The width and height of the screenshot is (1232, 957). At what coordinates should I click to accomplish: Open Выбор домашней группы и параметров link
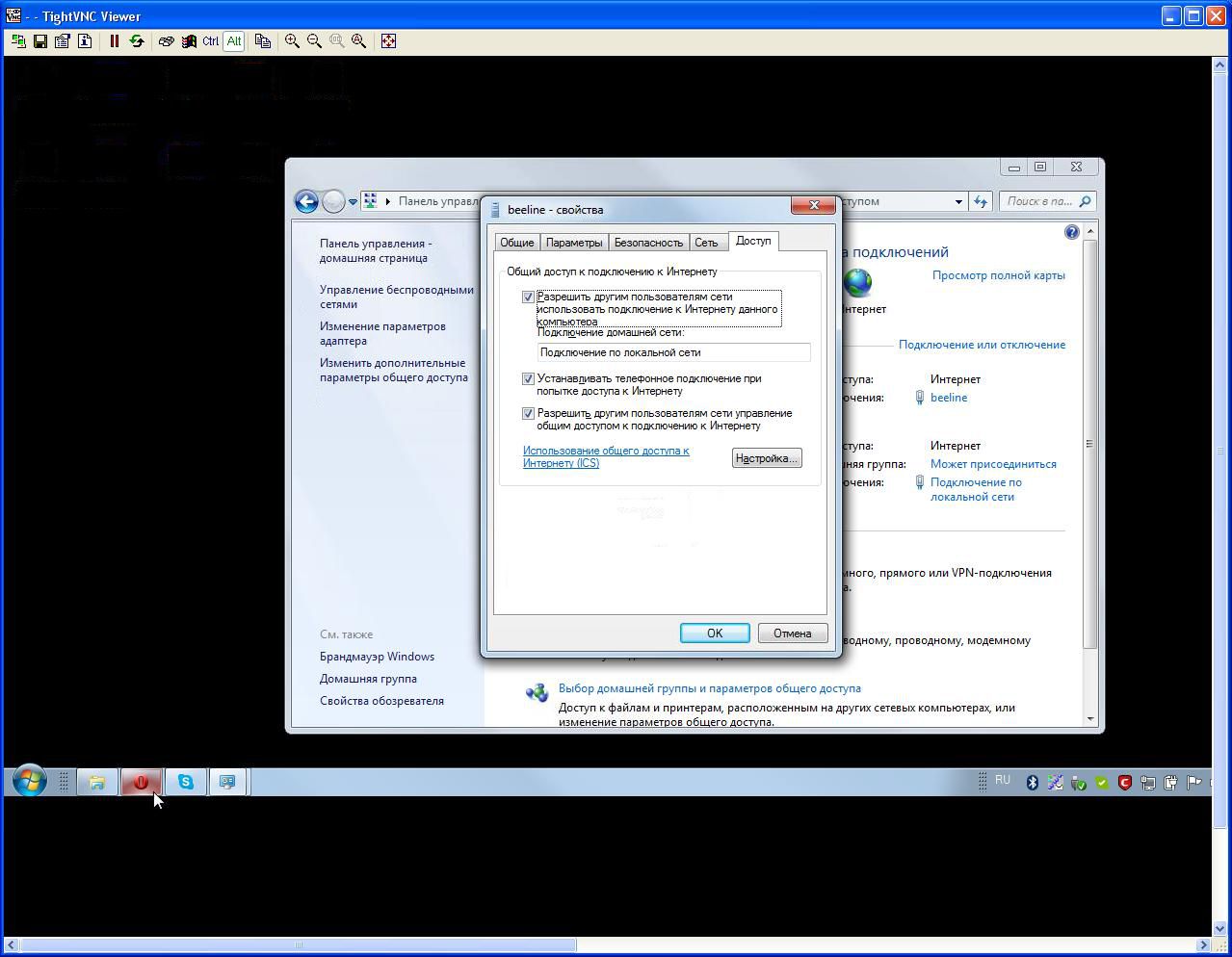click(710, 688)
